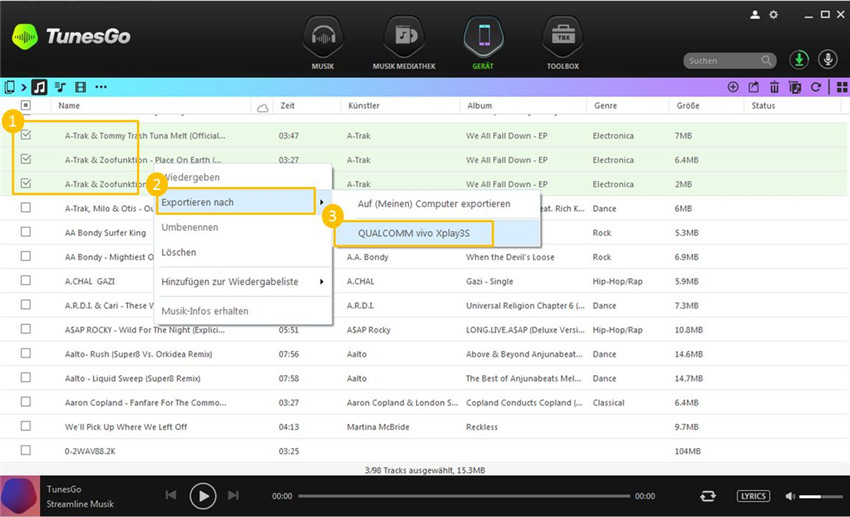Screen dimensions: 850x517
Task: Sort by Künstler column header
Action: pos(364,106)
